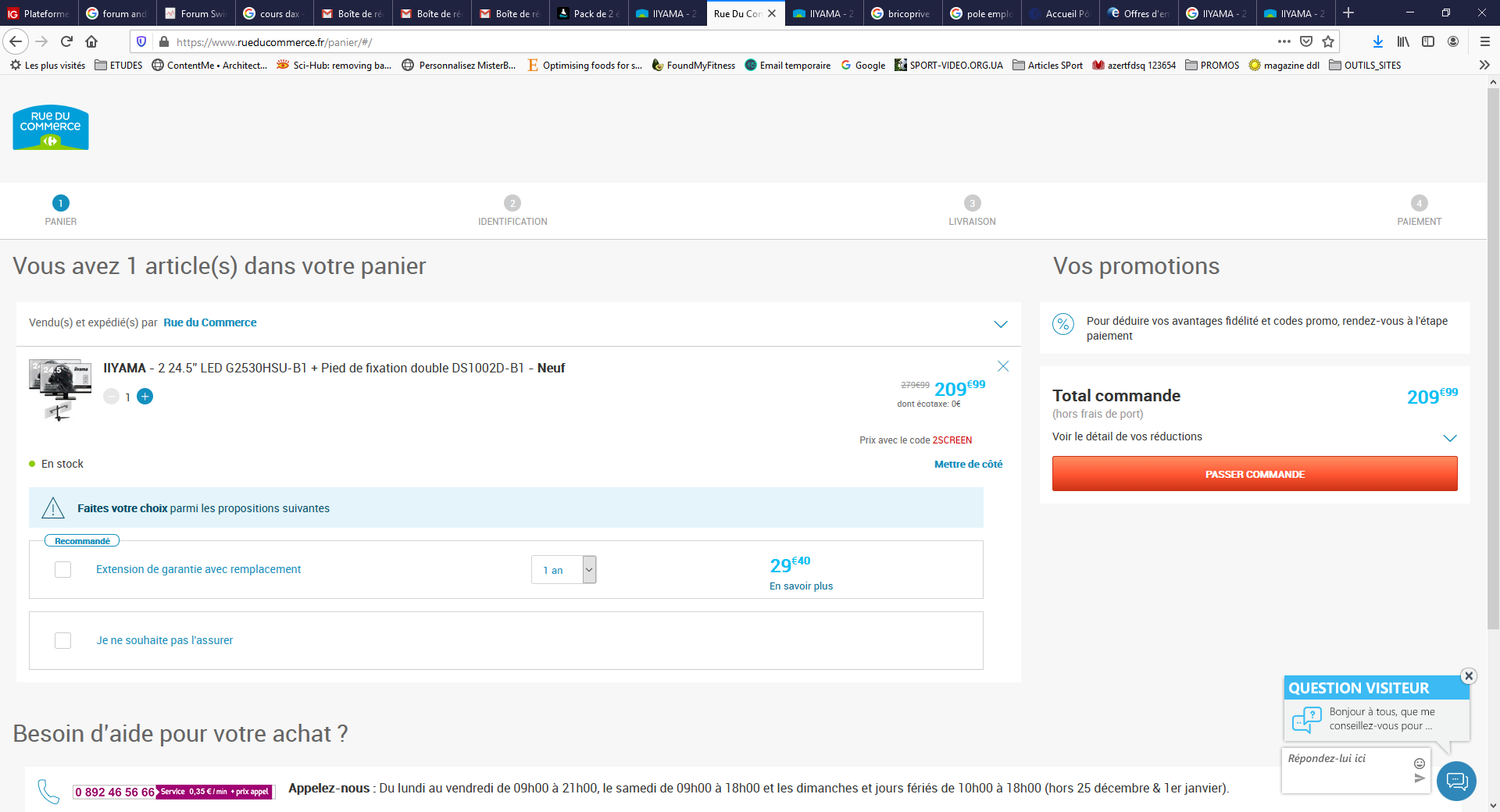Switch to the Offres d'emploi tab
Screen dimensions: 1500x812
(x=1139, y=13)
